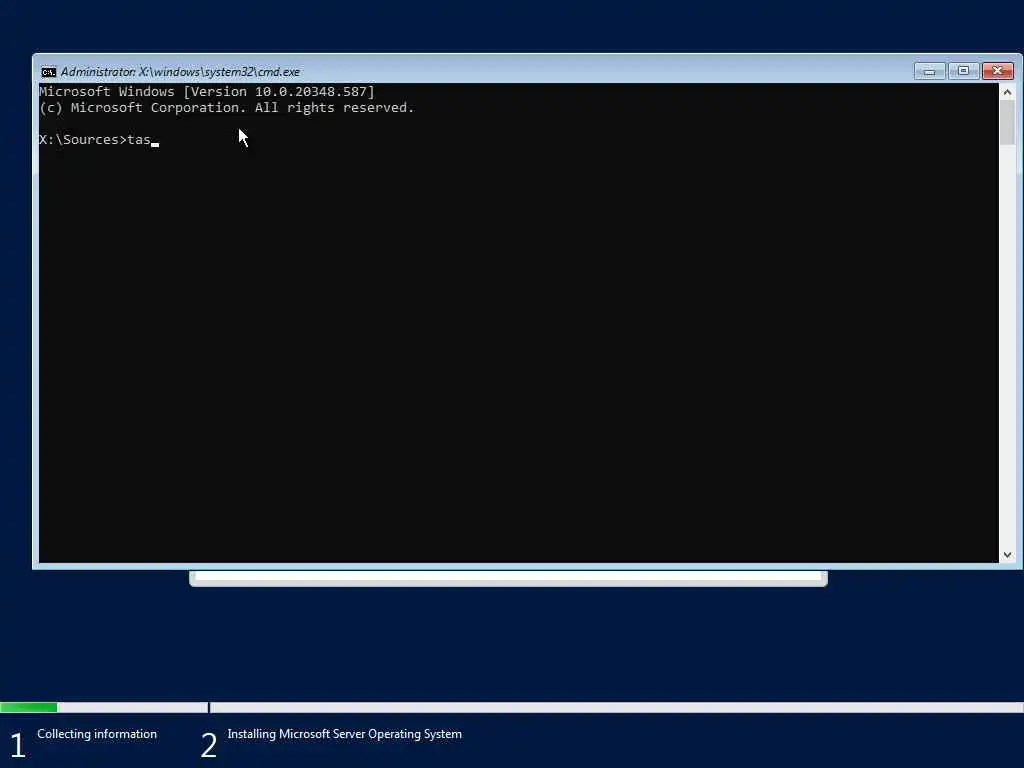Click the vertical scrollbar thumb in cmd

[x=1007, y=123]
